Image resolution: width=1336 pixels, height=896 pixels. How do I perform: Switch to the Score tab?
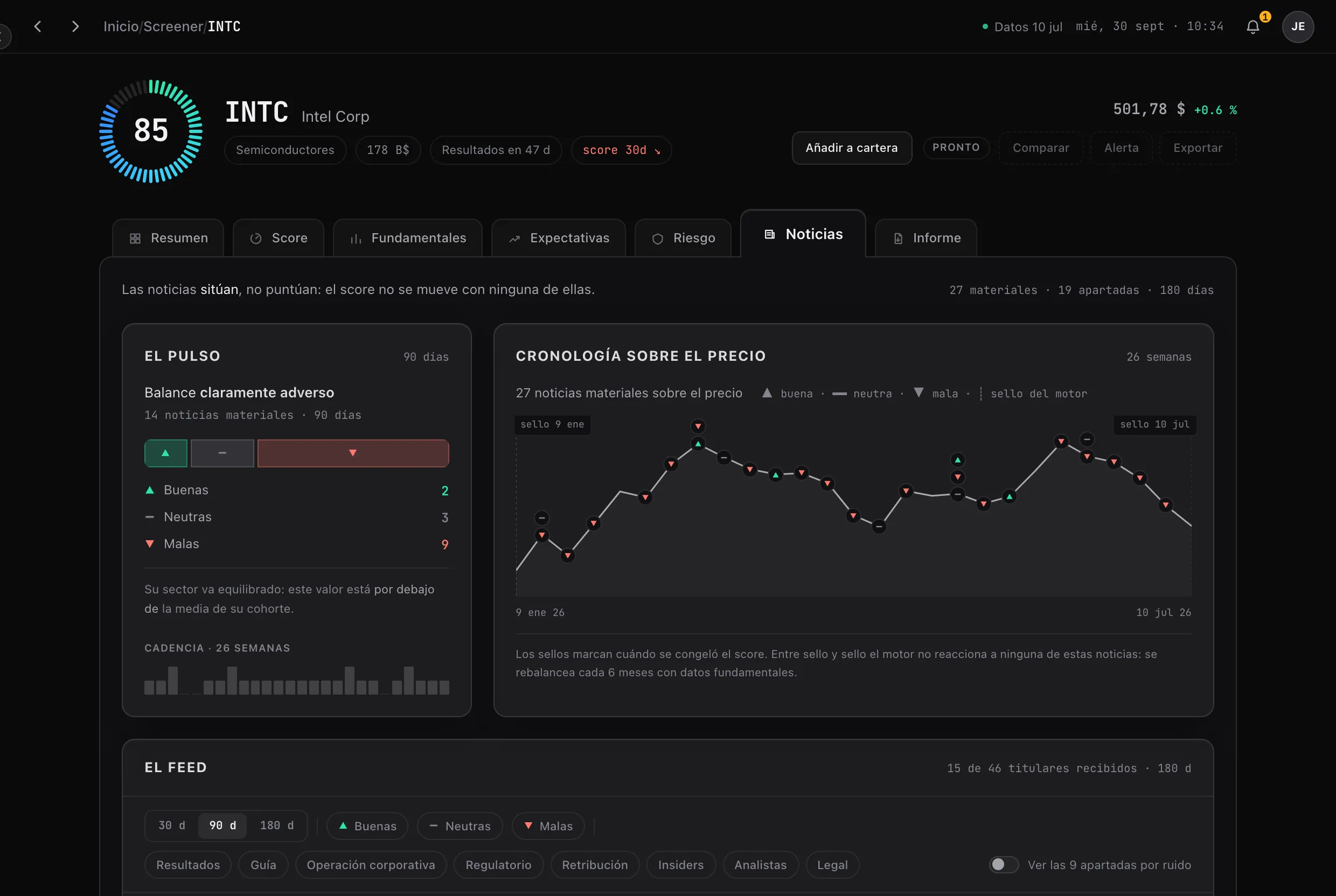click(279, 237)
